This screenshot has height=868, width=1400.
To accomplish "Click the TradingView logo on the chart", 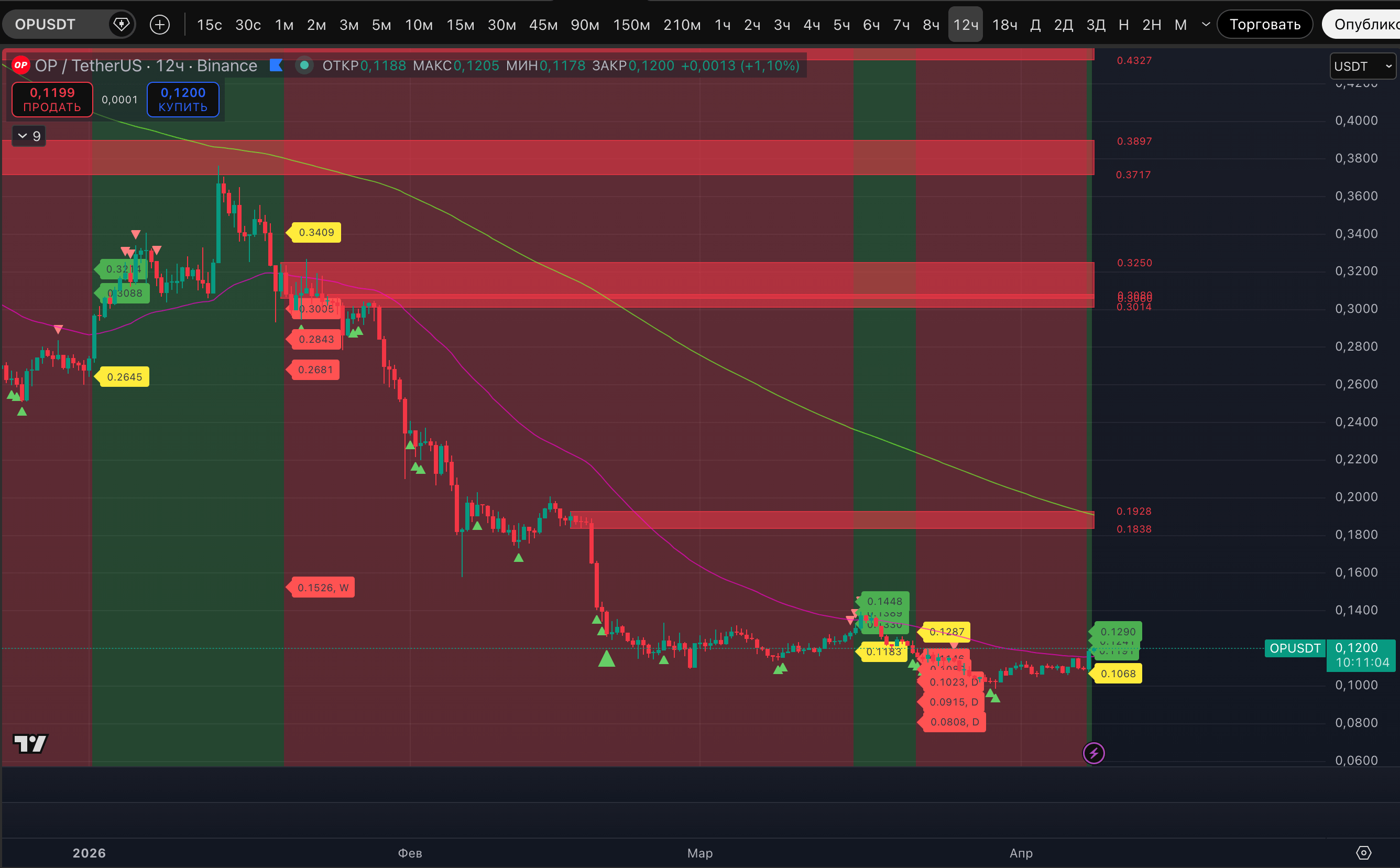I will 30,744.
